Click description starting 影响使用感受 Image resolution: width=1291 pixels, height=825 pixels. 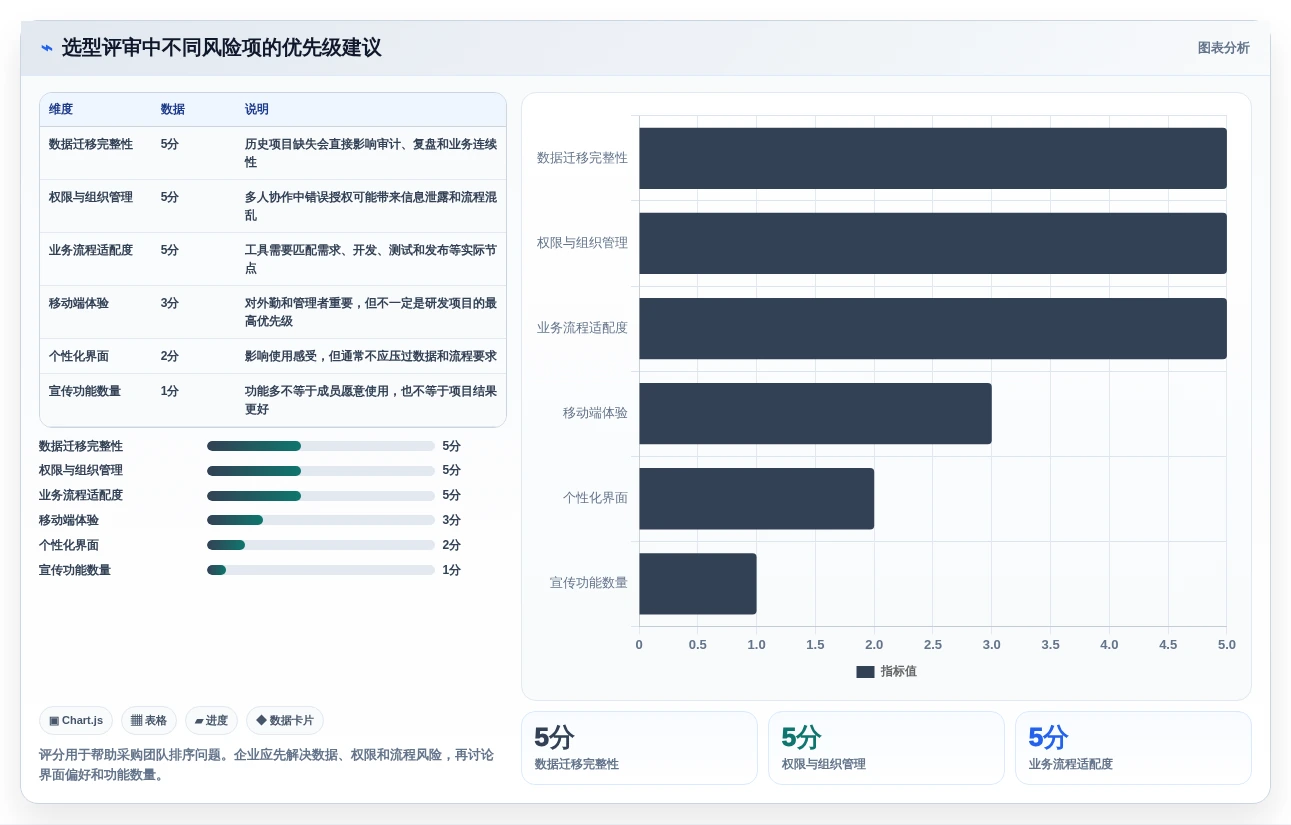(x=371, y=356)
